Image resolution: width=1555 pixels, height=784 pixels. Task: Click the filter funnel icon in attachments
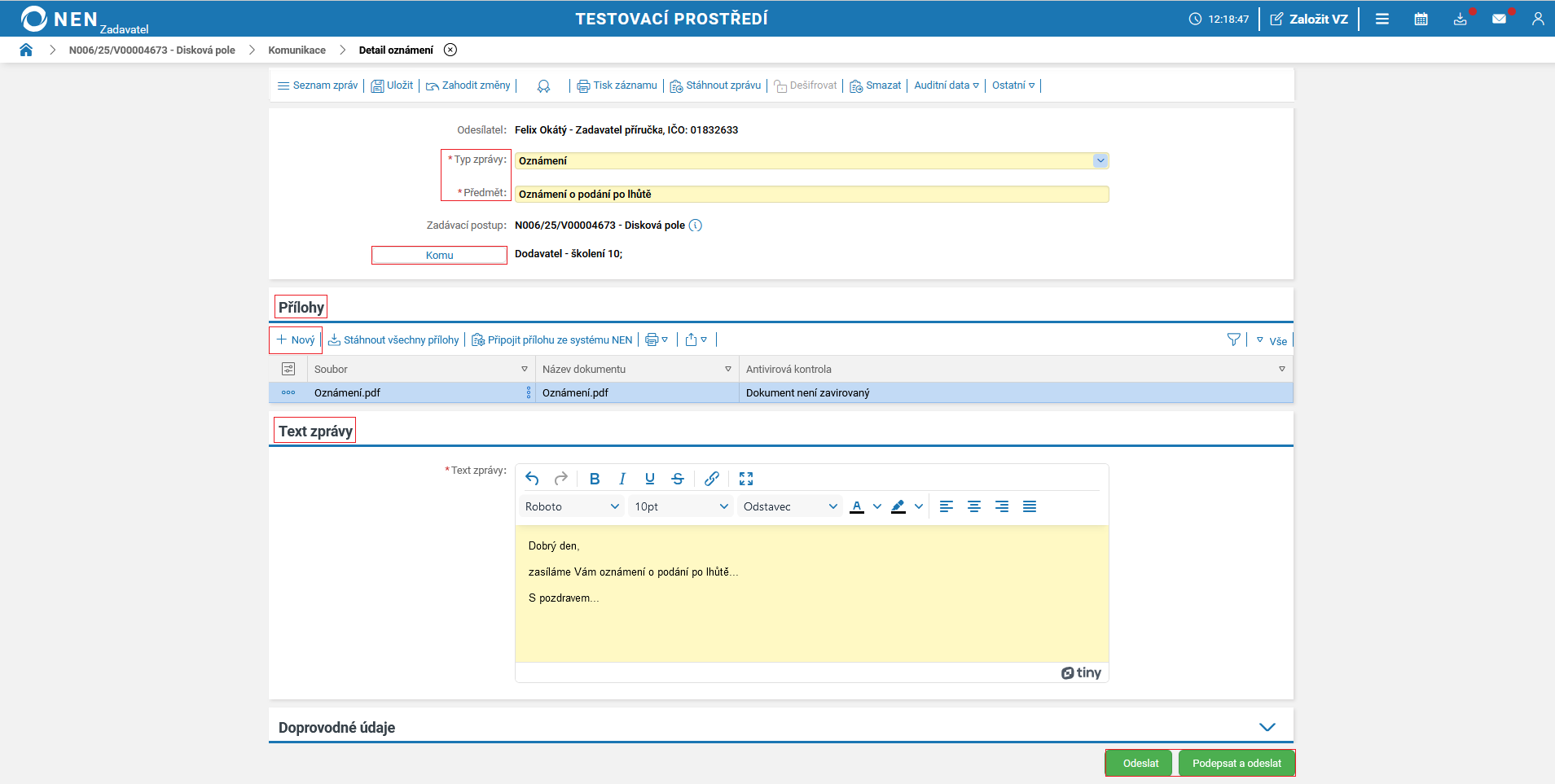coord(1233,339)
